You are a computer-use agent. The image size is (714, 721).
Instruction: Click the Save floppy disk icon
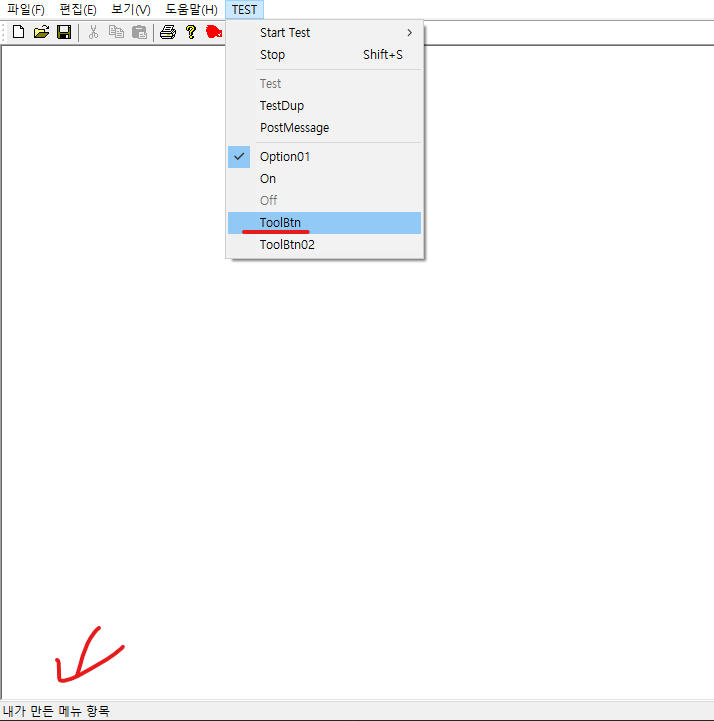pyautogui.click(x=64, y=32)
